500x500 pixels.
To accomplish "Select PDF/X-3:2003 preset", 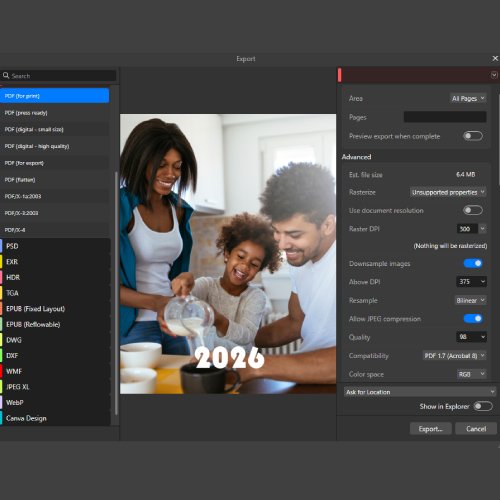I will pyautogui.click(x=55, y=213).
